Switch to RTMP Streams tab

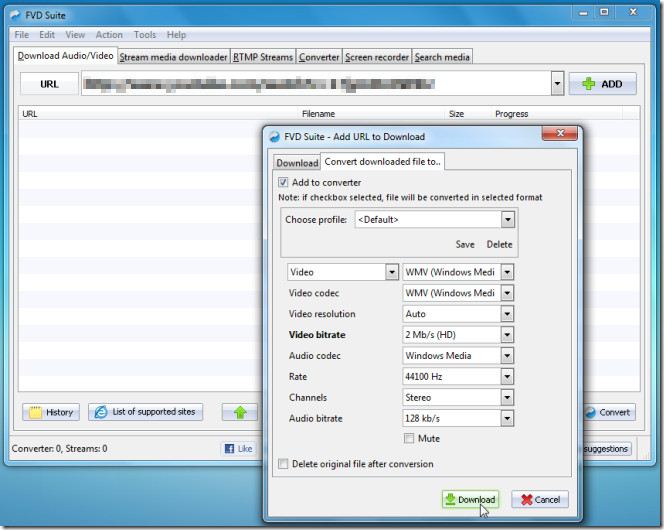(x=263, y=57)
